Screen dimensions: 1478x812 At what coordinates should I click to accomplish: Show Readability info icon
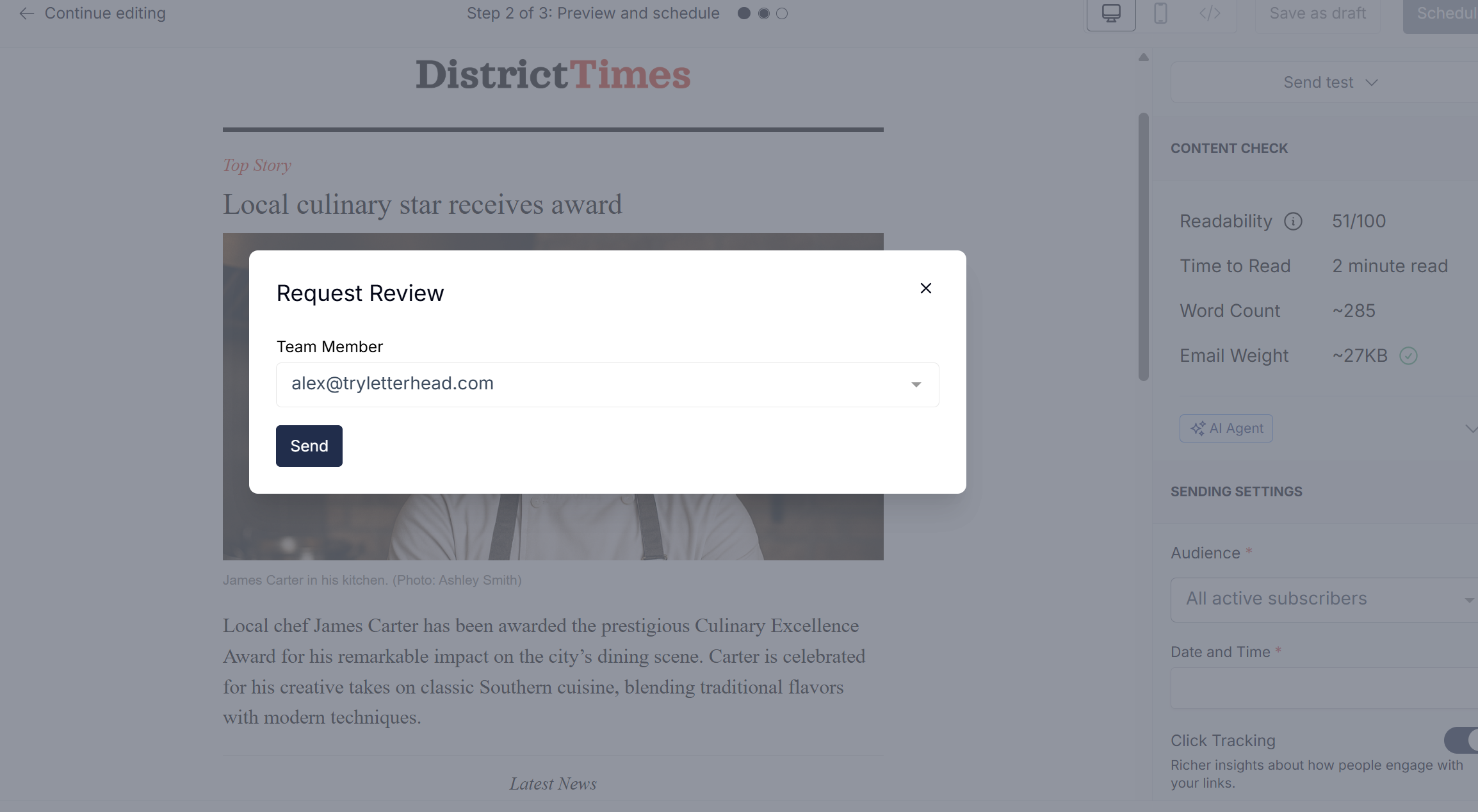tap(1293, 222)
